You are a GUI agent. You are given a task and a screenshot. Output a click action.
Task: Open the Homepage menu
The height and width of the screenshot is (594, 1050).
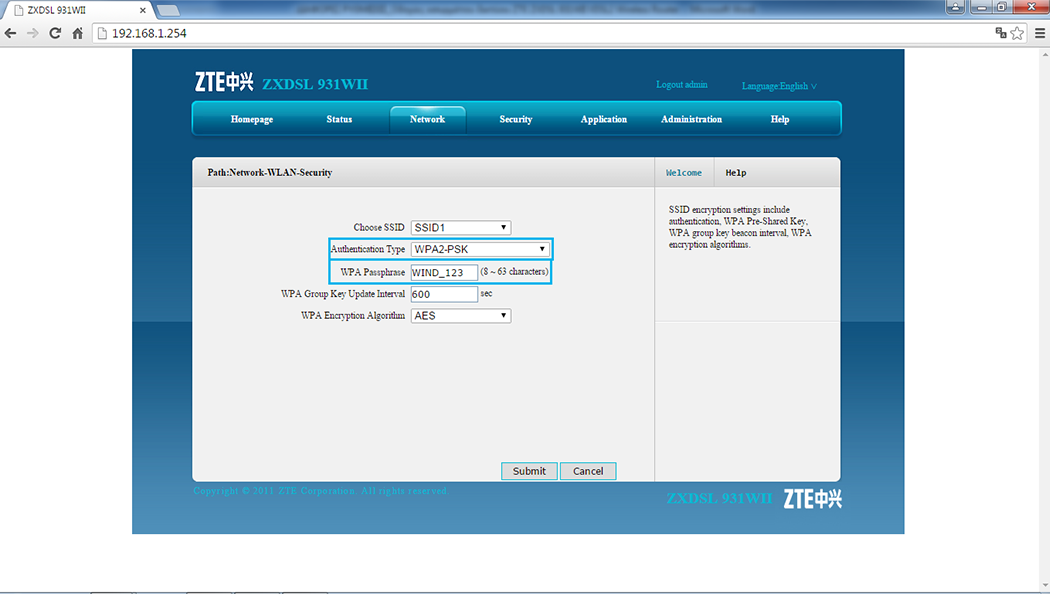[x=252, y=119]
